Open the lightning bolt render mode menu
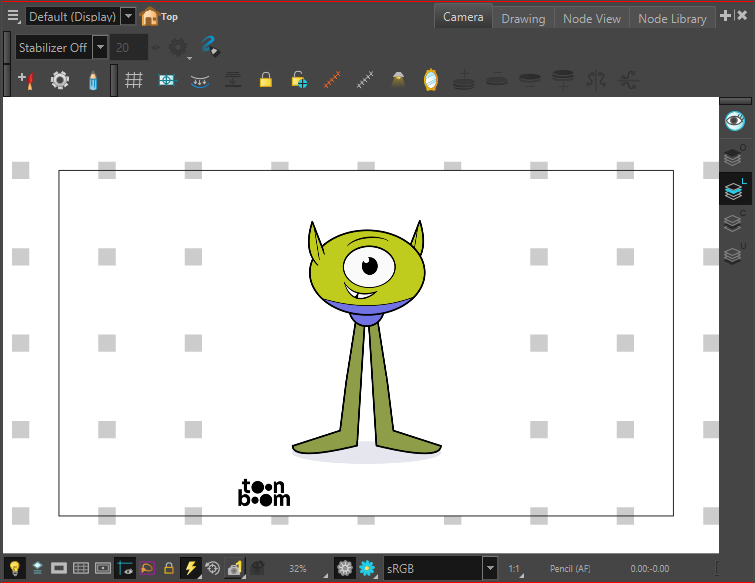 pyautogui.click(x=191, y=569)
